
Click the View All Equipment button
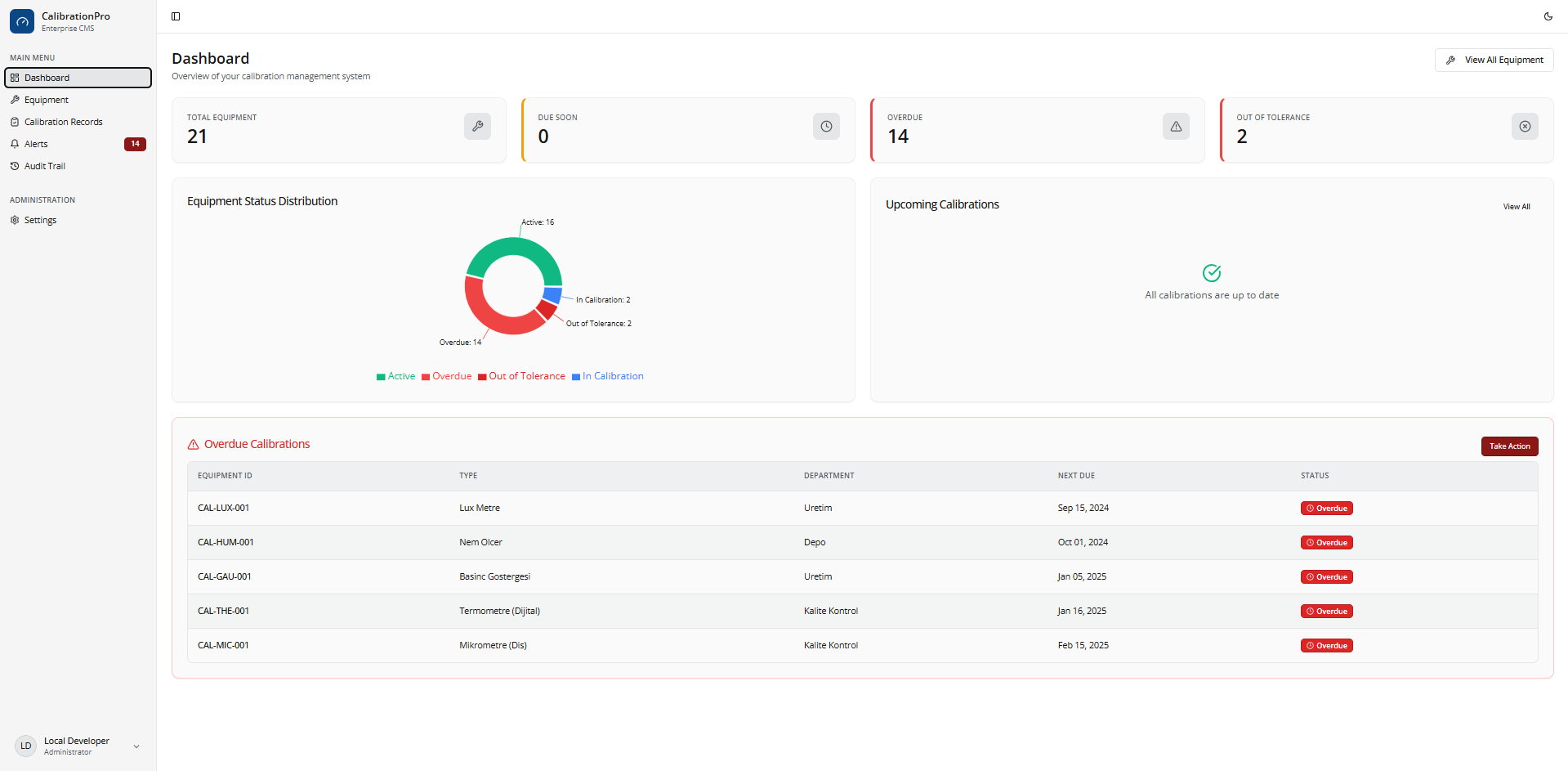tap(1494, 60)
